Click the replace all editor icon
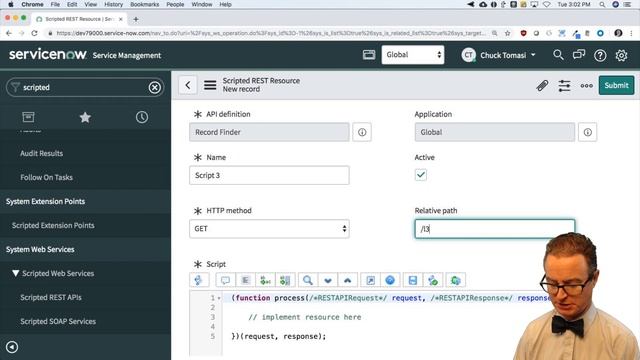This screenshot has width=640, height=360. [x=285, y=280]
